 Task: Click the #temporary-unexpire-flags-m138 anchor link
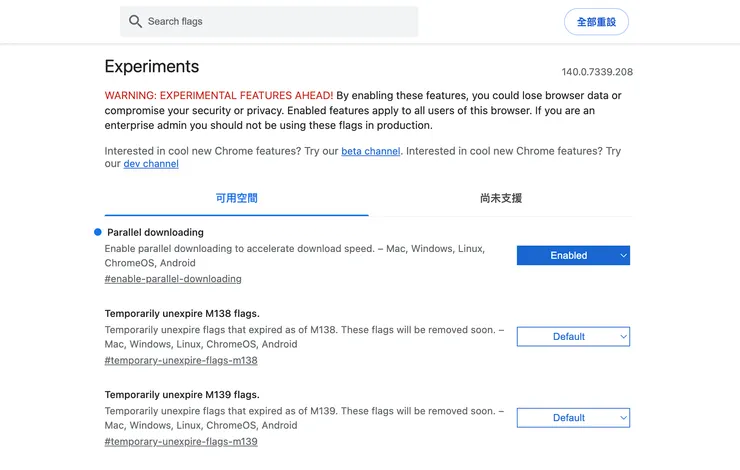pos(181,360)
